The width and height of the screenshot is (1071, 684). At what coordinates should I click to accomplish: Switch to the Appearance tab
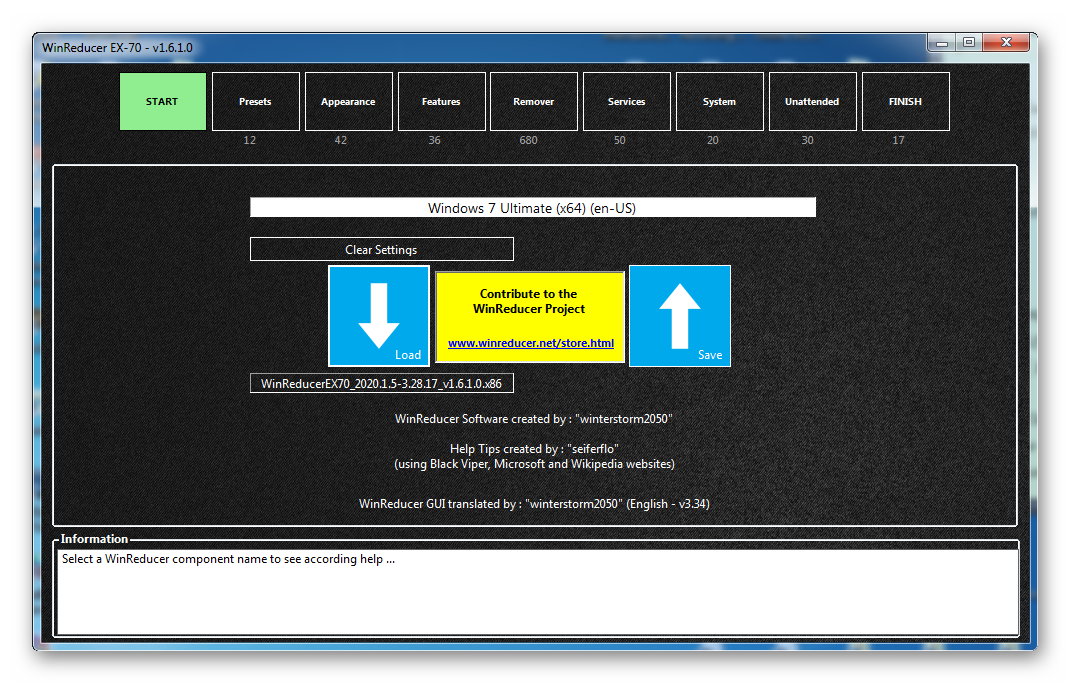(x=348, y=101)
